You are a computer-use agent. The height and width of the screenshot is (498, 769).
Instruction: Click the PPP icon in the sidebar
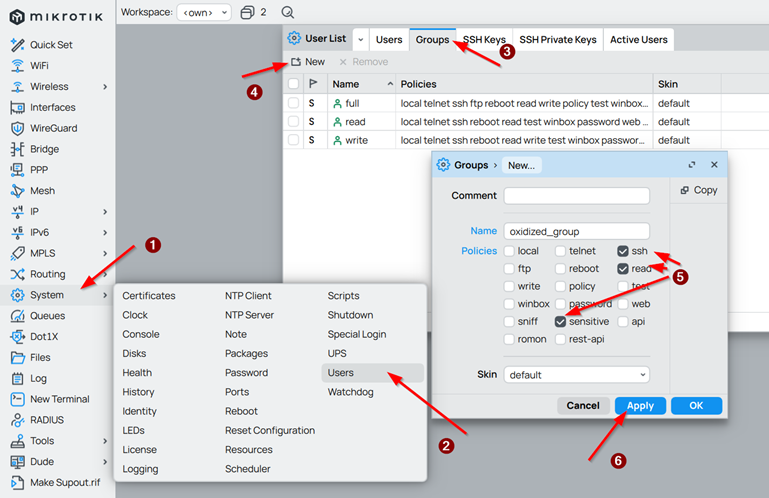click(x=18, y=170)
